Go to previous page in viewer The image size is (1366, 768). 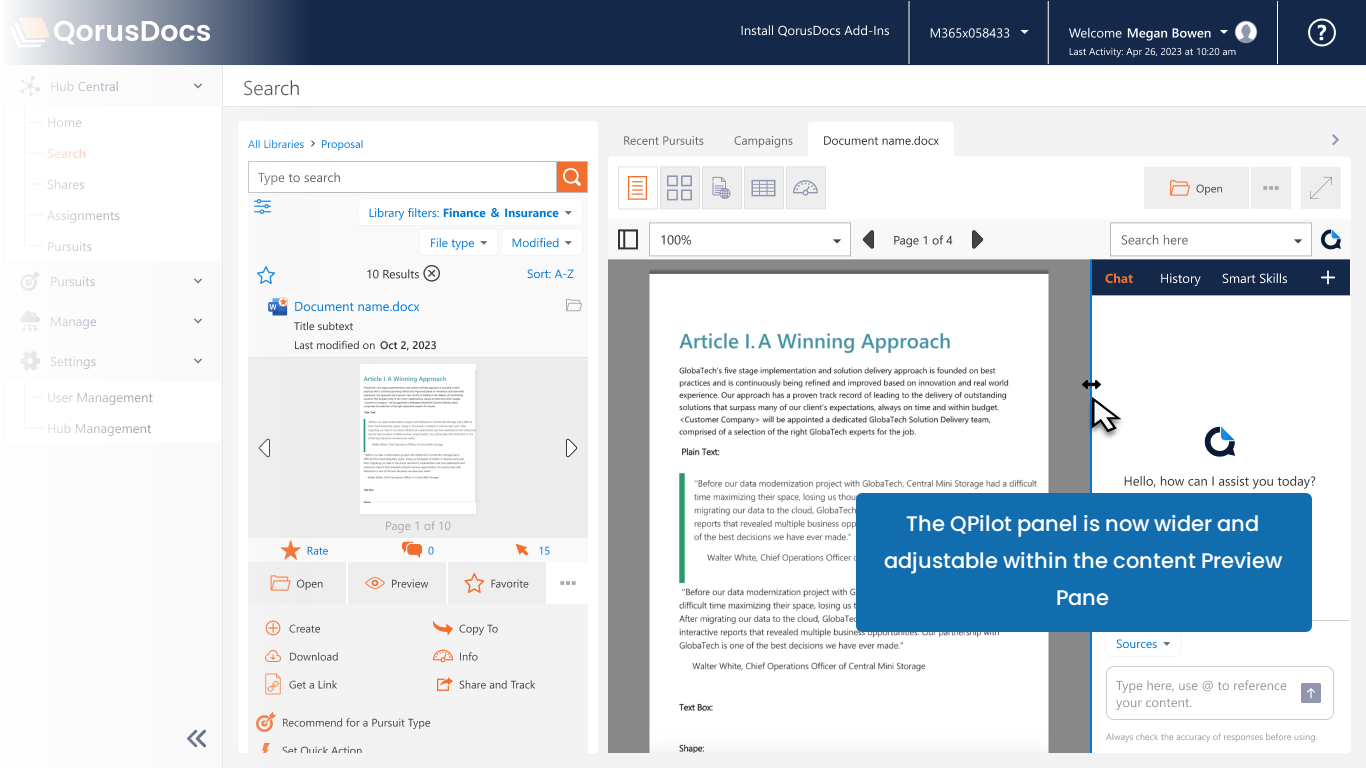869,240
